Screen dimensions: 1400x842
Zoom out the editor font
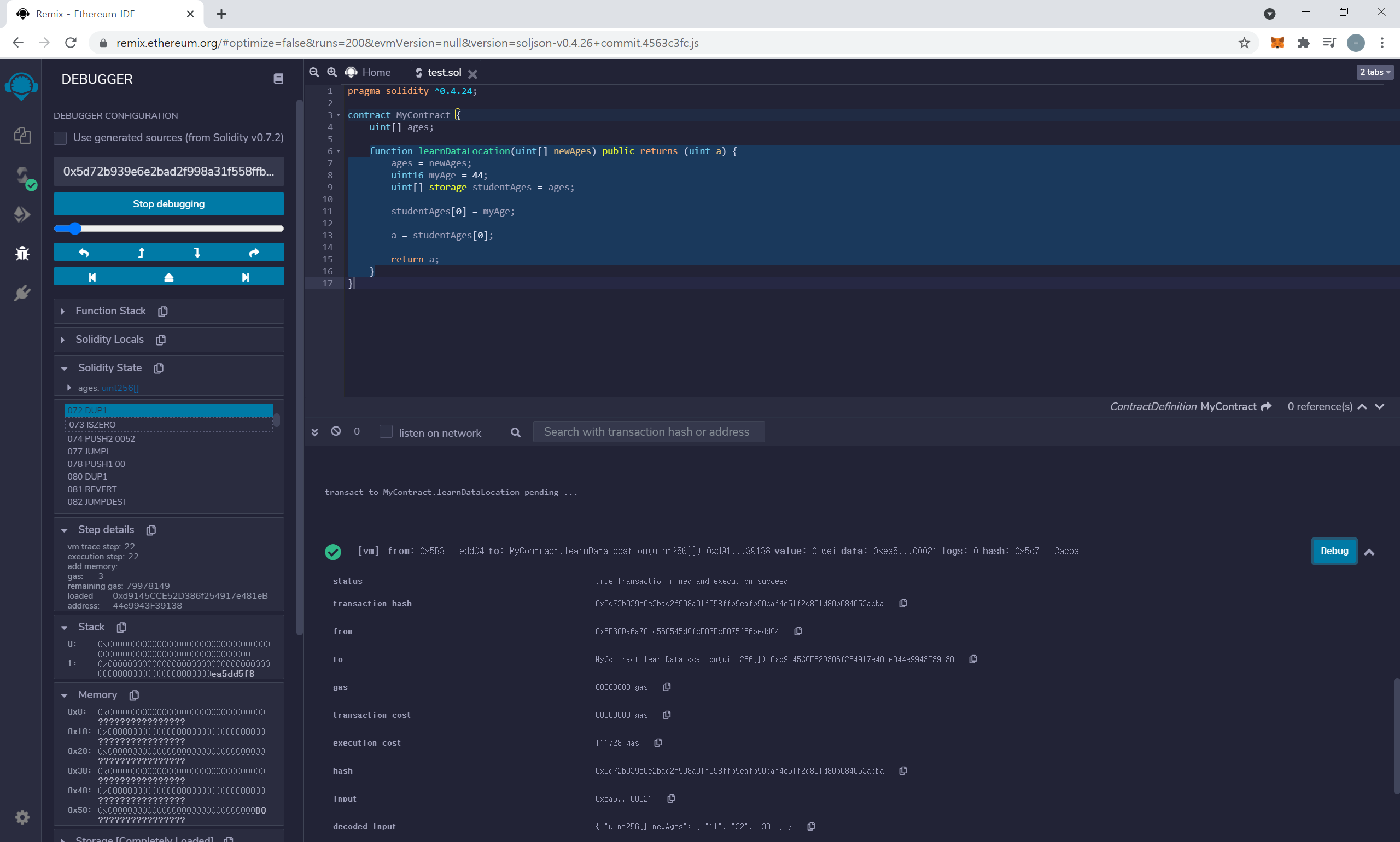(314, 72)
